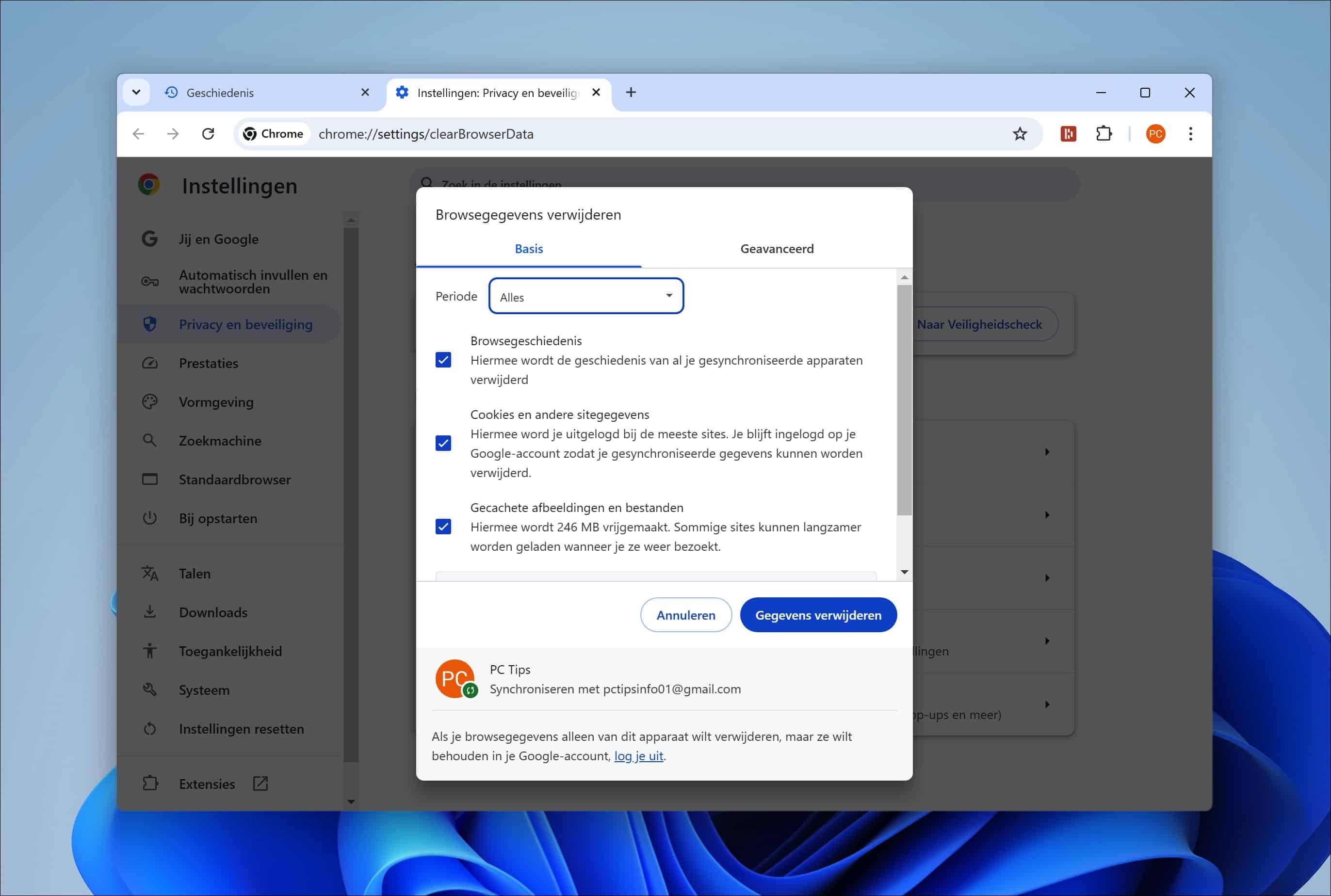Uncheck Gecachete afbeeldingen en bestanden

pos(444,526)
